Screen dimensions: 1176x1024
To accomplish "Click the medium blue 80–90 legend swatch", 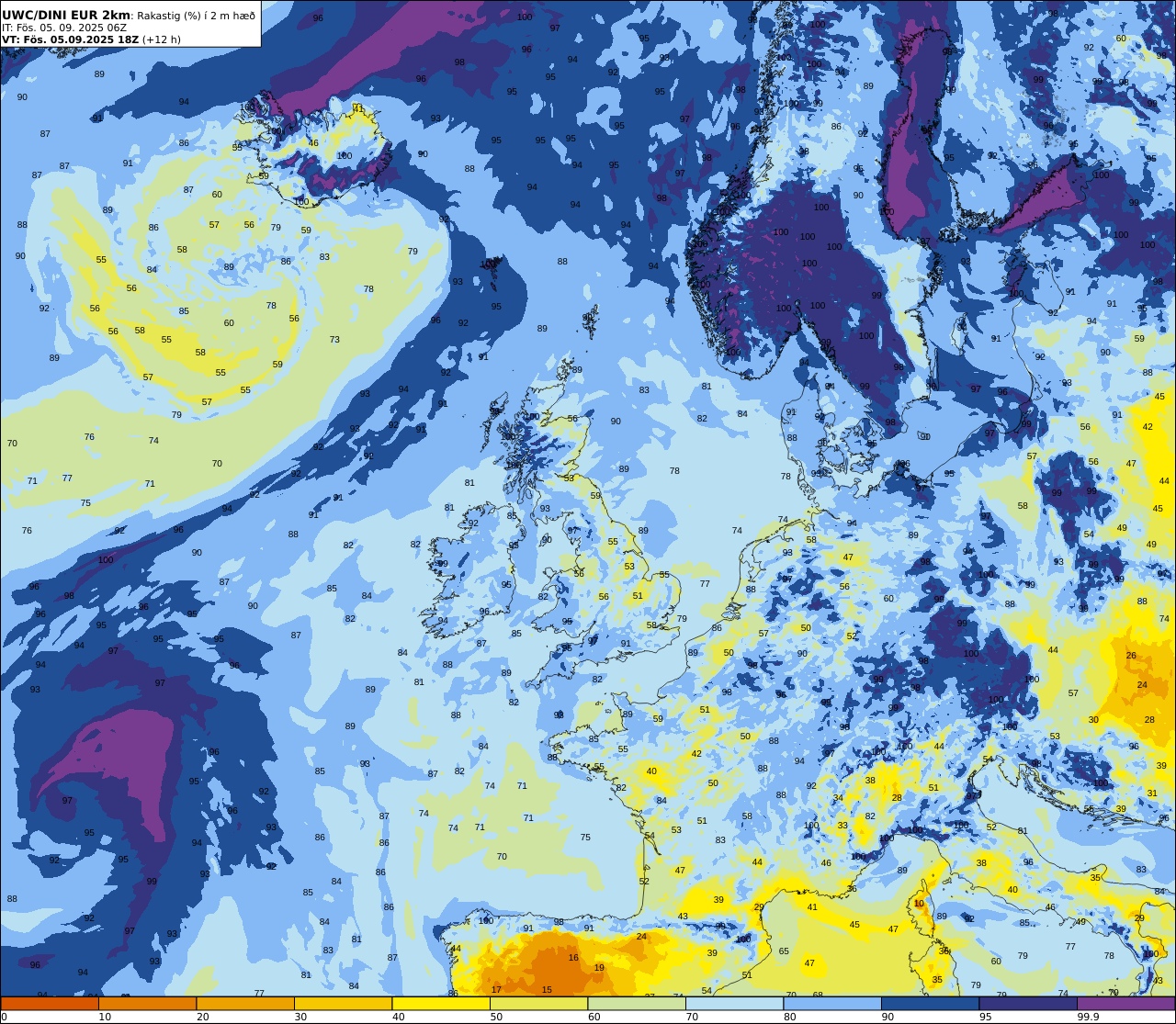I will (832, 1003).
